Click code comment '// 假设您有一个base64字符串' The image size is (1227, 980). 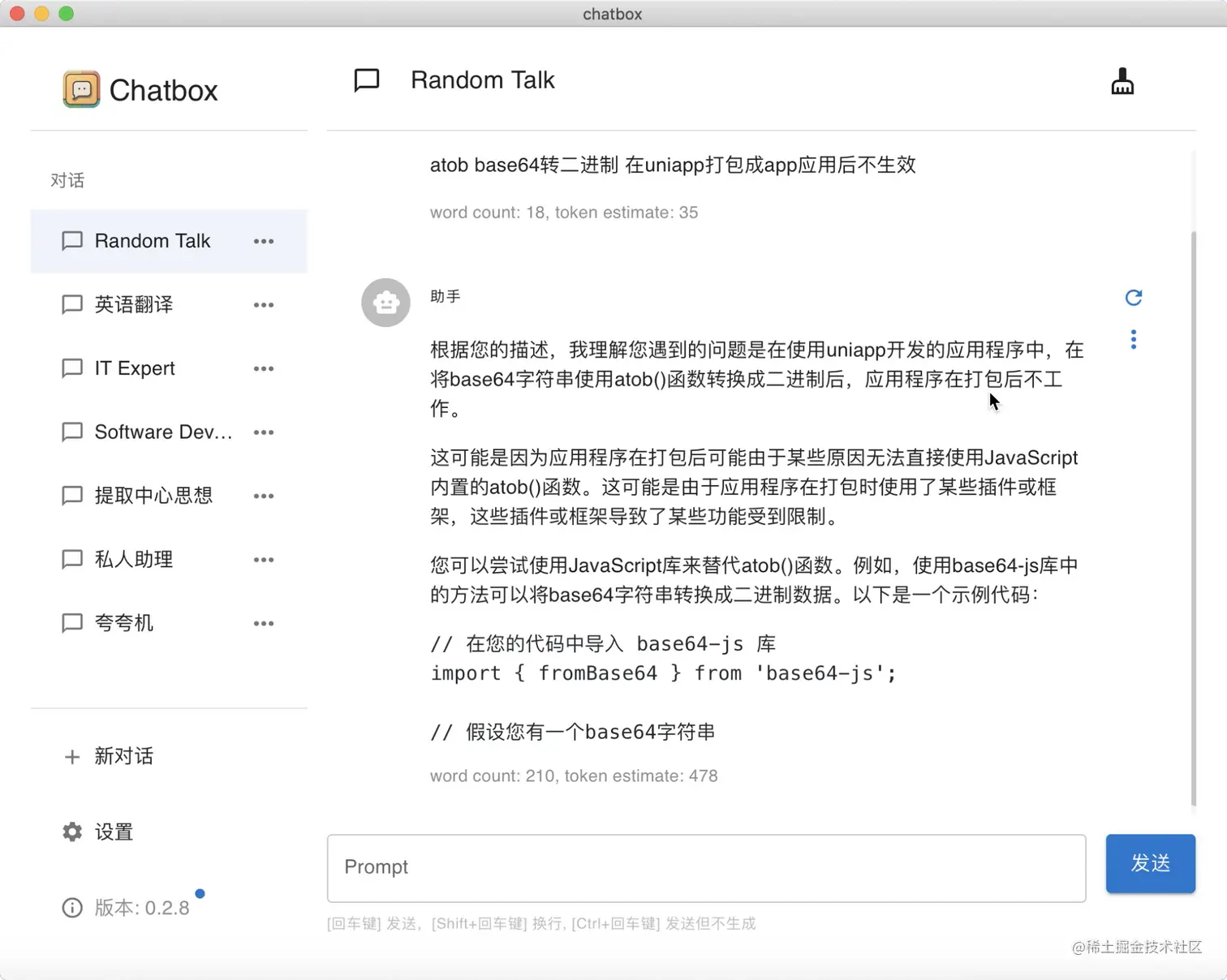(573, 732)
